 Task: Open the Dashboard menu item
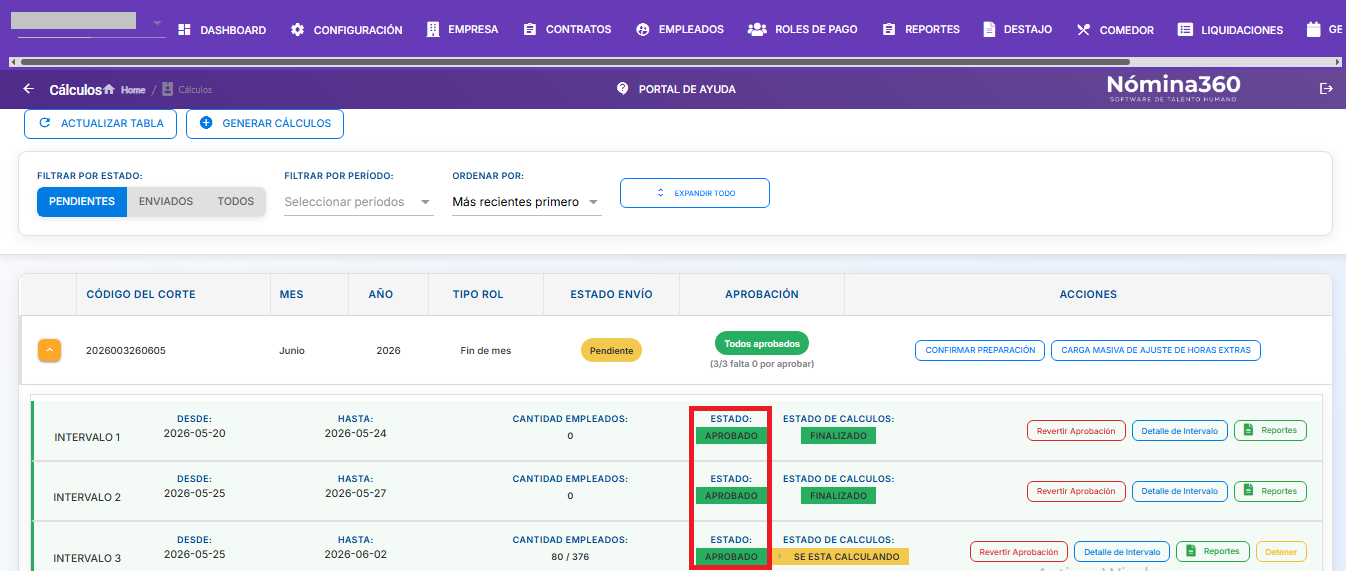click(221, 30)
